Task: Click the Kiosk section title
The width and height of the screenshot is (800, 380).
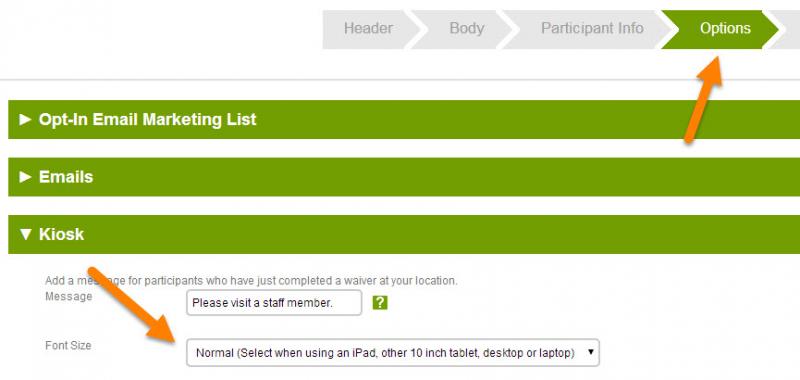Action: pyautogui.click(x=61, y=234)
